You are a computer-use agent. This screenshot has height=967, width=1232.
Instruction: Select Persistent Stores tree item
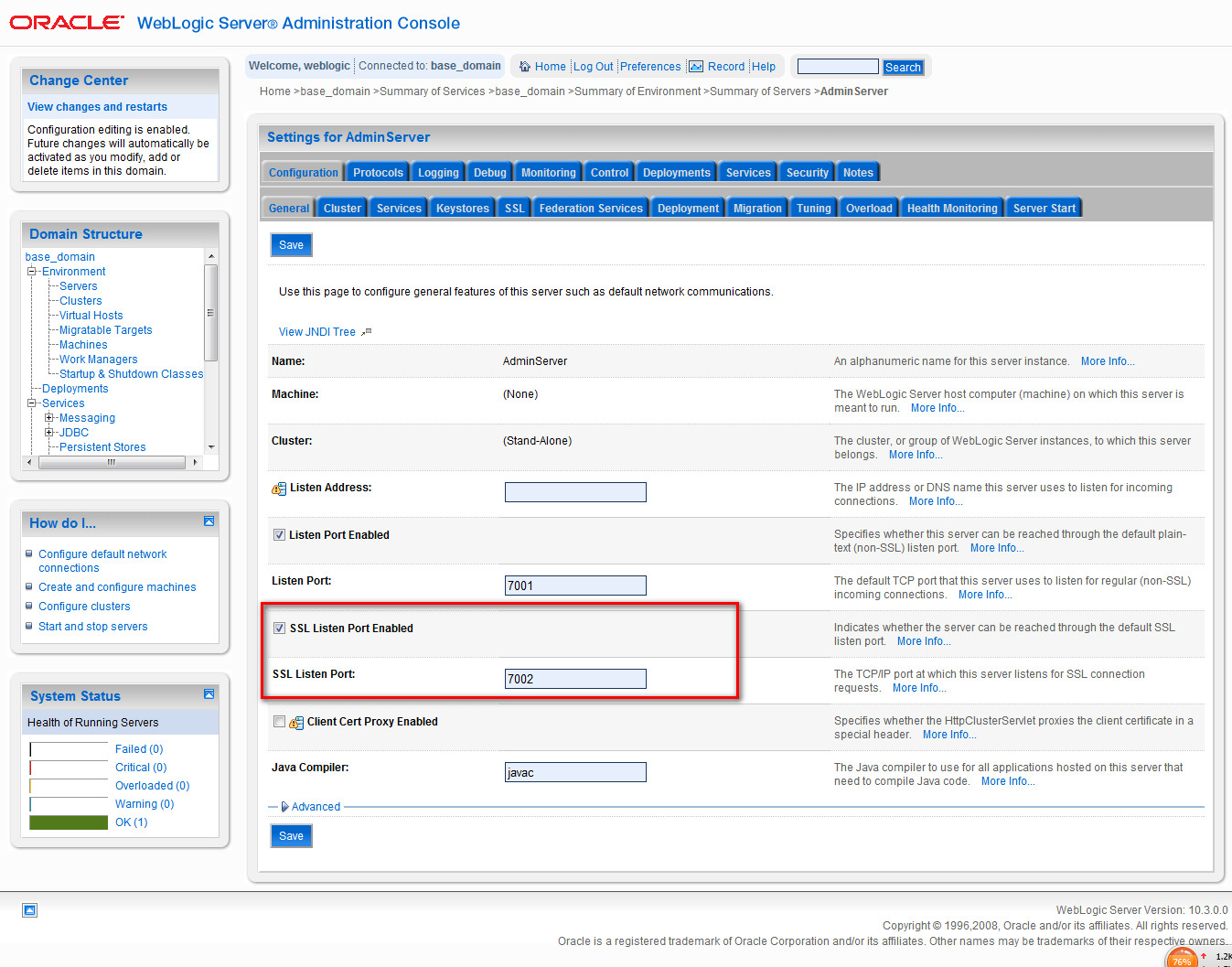pyautogui.click(x=102, y=447)
